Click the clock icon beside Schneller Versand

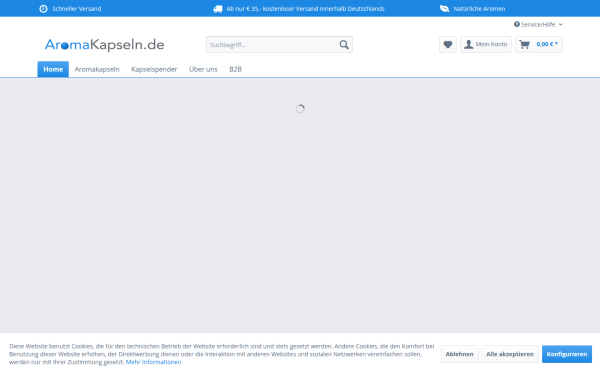pos(43,9)
